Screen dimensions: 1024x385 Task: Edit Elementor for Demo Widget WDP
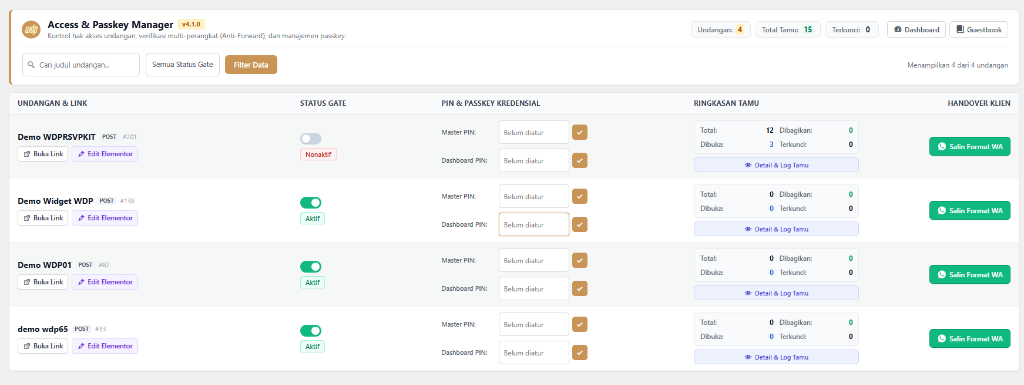pos(104,218)
